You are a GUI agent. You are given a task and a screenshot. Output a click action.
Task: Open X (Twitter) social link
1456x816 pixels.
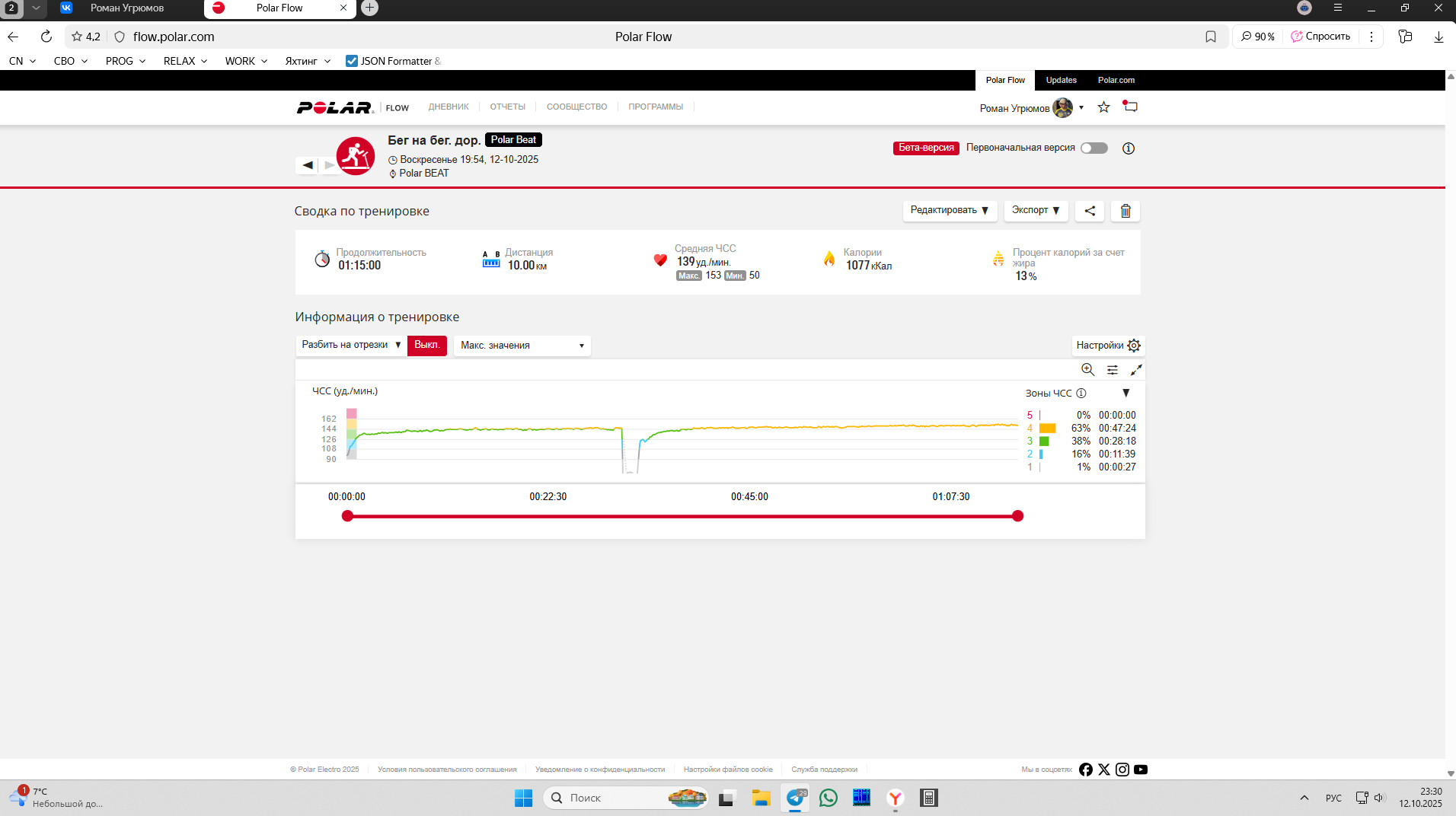click(1104, 770)
